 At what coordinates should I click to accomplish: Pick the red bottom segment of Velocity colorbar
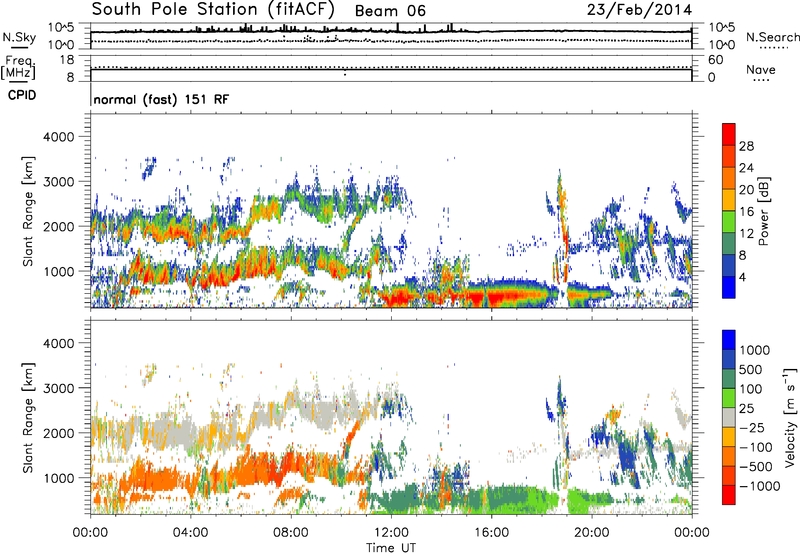pyautogui.click(x=729, y=495)
